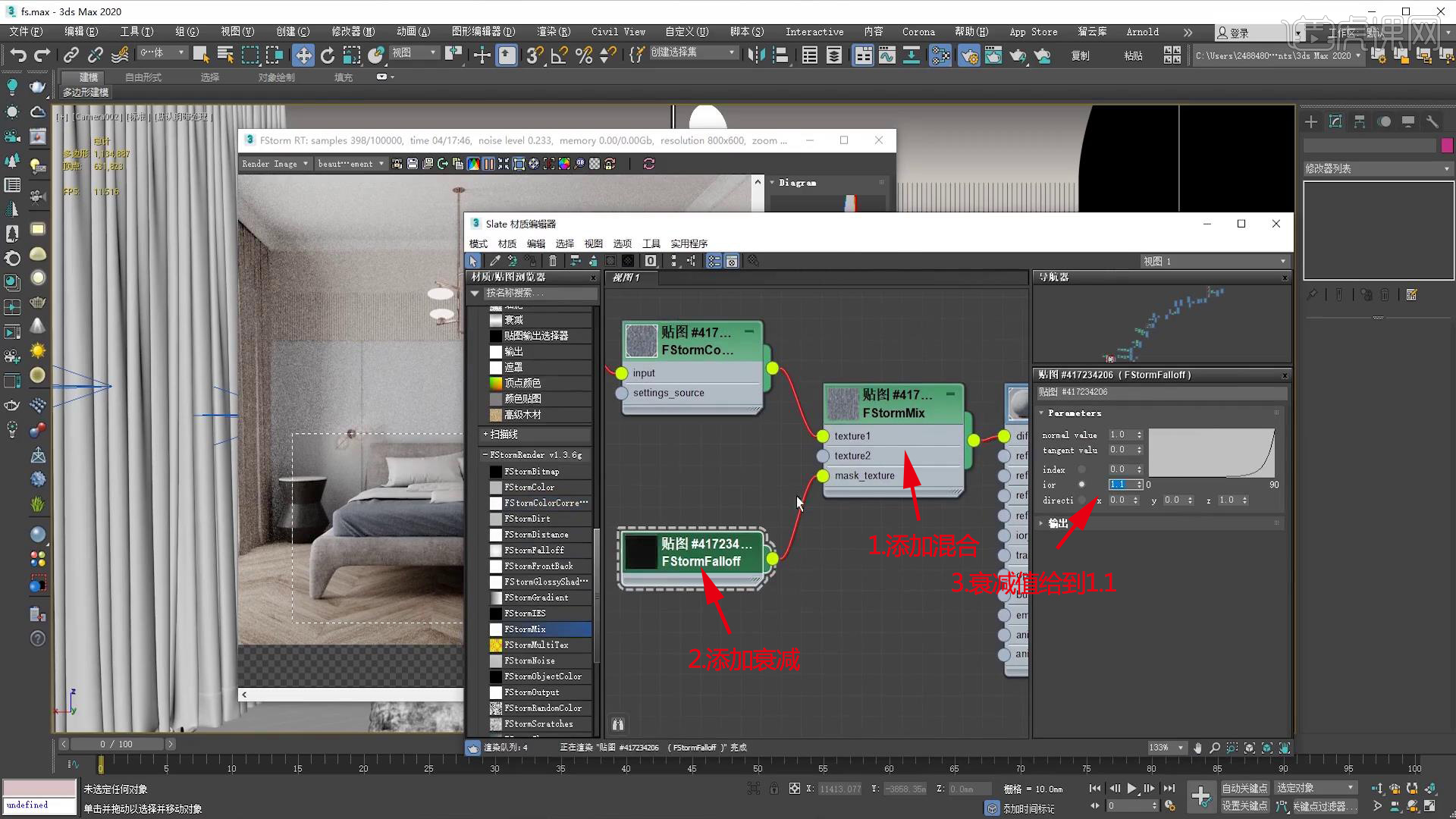The image size is (1456, 819).
Task: Open the Curve Editor icon on main toolbar
Action: [x=886, y=55]
